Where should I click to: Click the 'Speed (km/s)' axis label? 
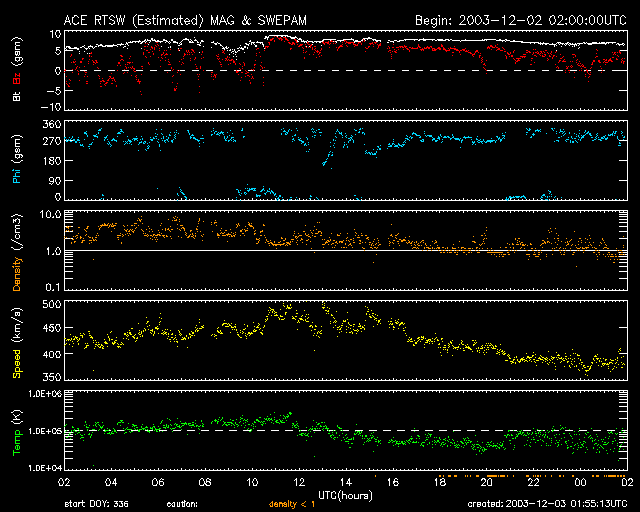[17, 343]
